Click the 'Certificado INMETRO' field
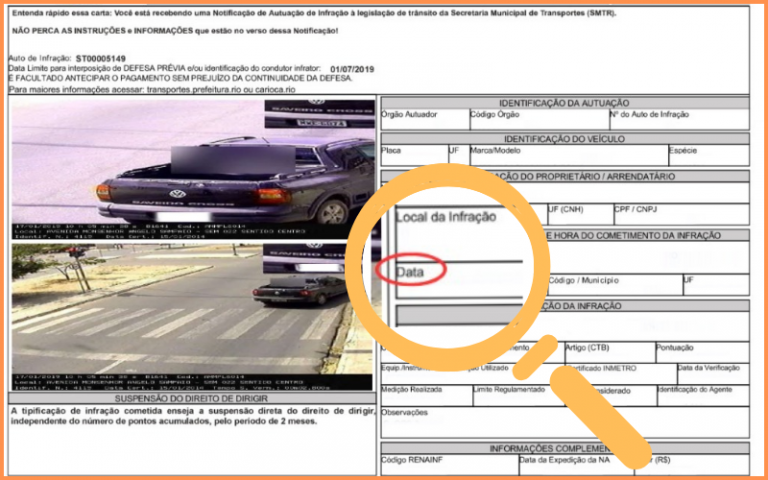Image resolution: width=768 pixels, height=480 pixels. pos(621,374)
